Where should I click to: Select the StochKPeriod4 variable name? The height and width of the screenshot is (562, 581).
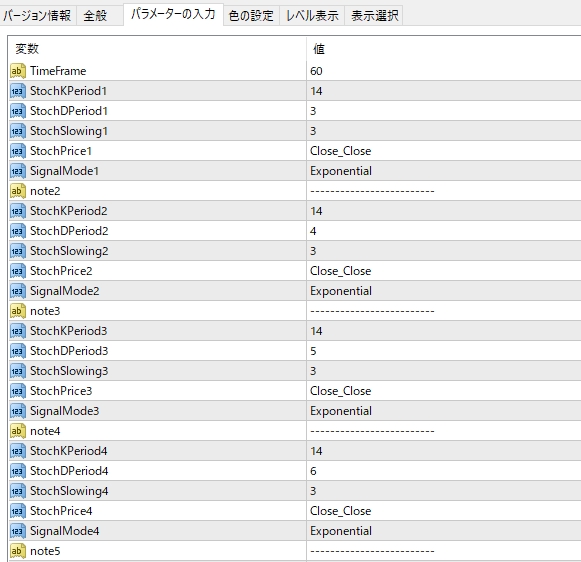[x=69, y=451]
